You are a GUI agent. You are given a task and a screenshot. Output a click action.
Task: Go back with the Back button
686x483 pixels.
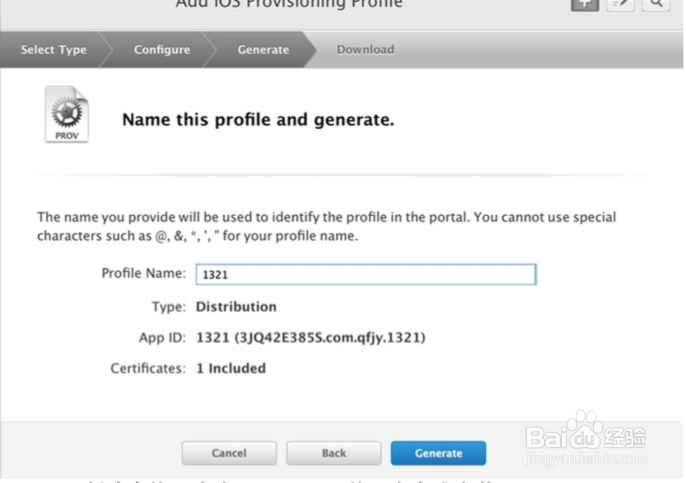click(334, 453)
